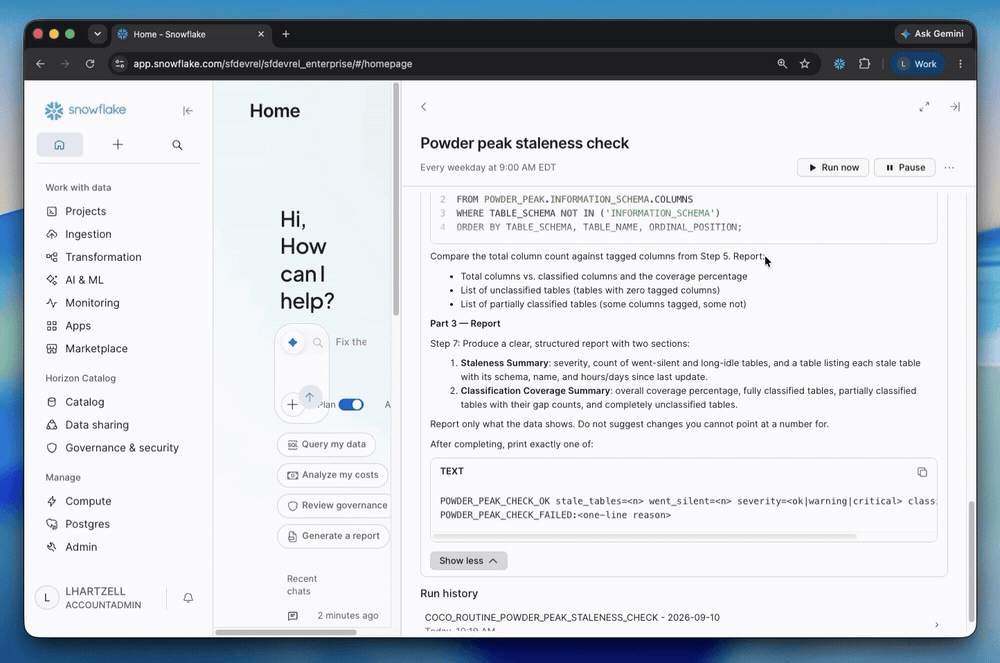Screen dimensions: 1000x663
Task: Add attachment with chat plus button
Action: (x=292, y=404)
